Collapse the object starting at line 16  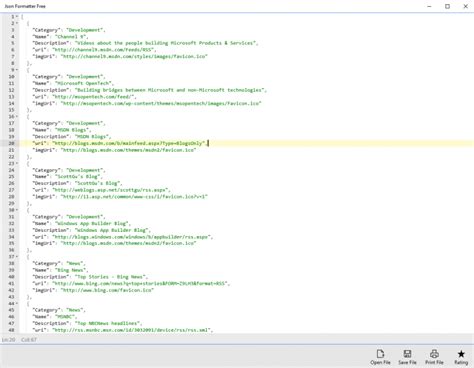tap(17, 117)
